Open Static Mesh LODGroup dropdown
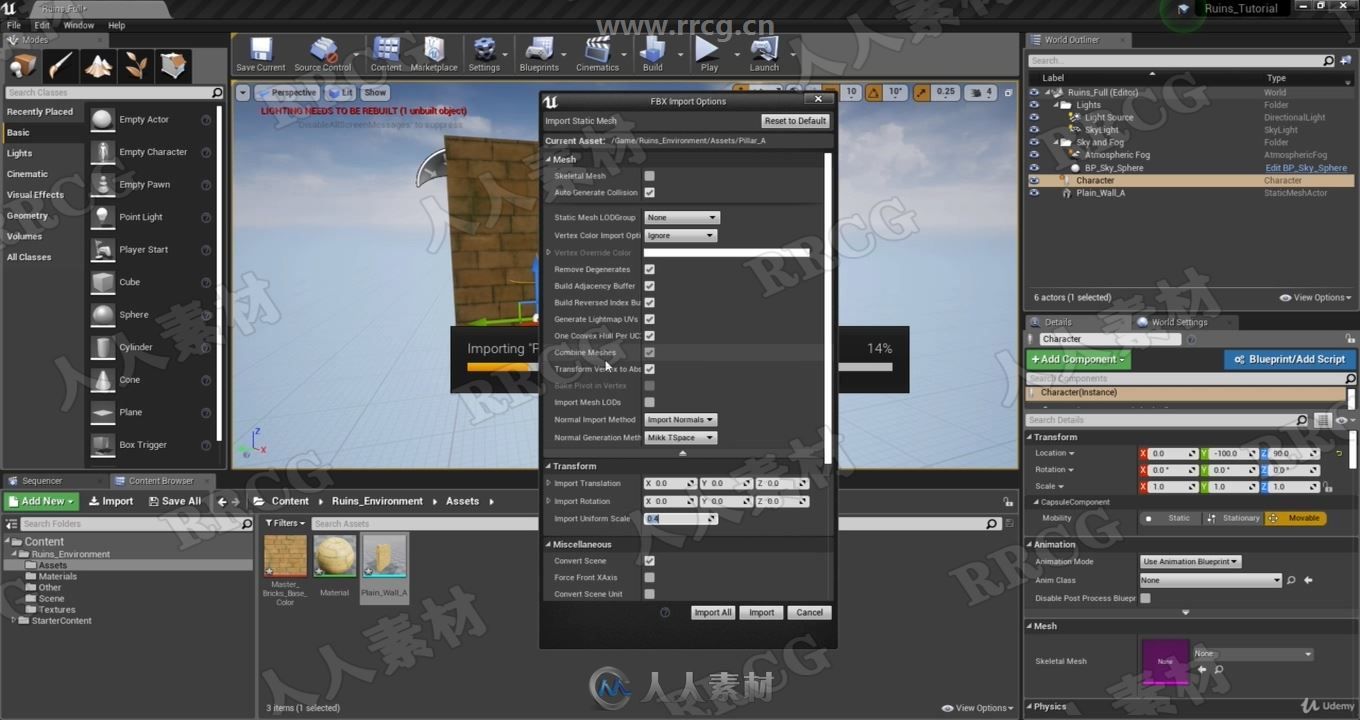This screenshot has height=720, width=1360. [681, 218]
